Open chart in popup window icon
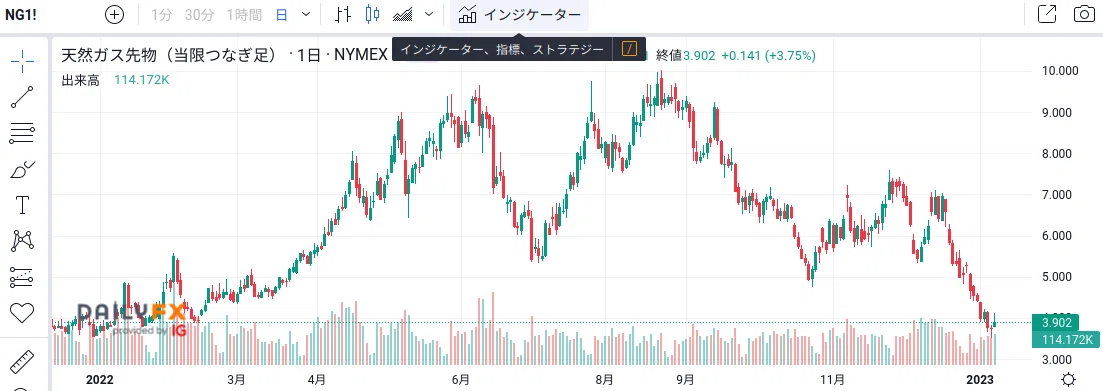Screen dimensions: 1103x391 pyautogui.click(x=1047, y=14)
